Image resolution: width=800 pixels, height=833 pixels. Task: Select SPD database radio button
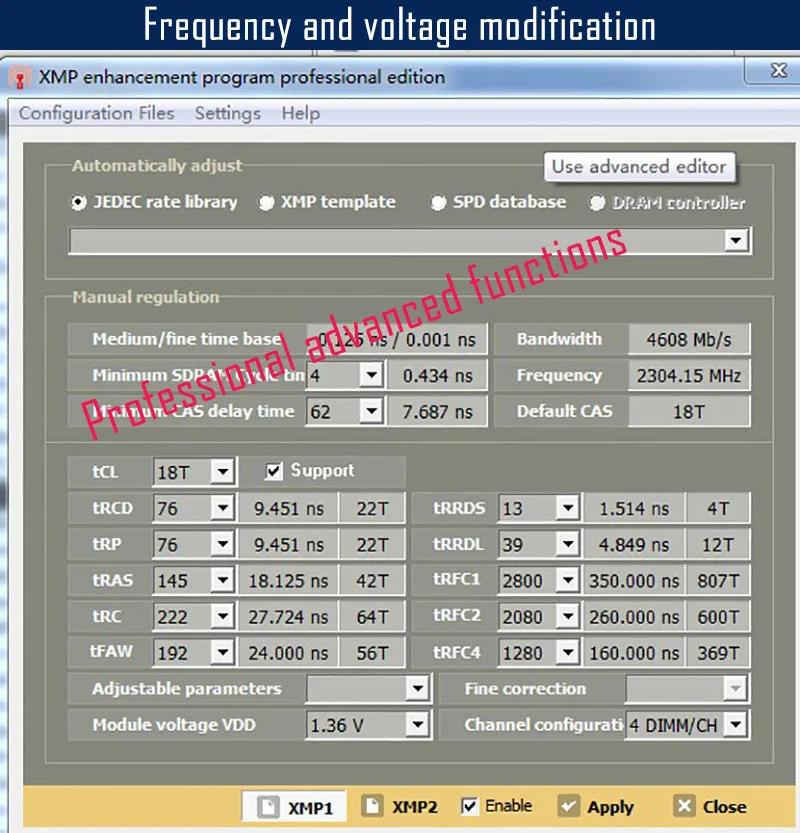[x=438, y=202]
